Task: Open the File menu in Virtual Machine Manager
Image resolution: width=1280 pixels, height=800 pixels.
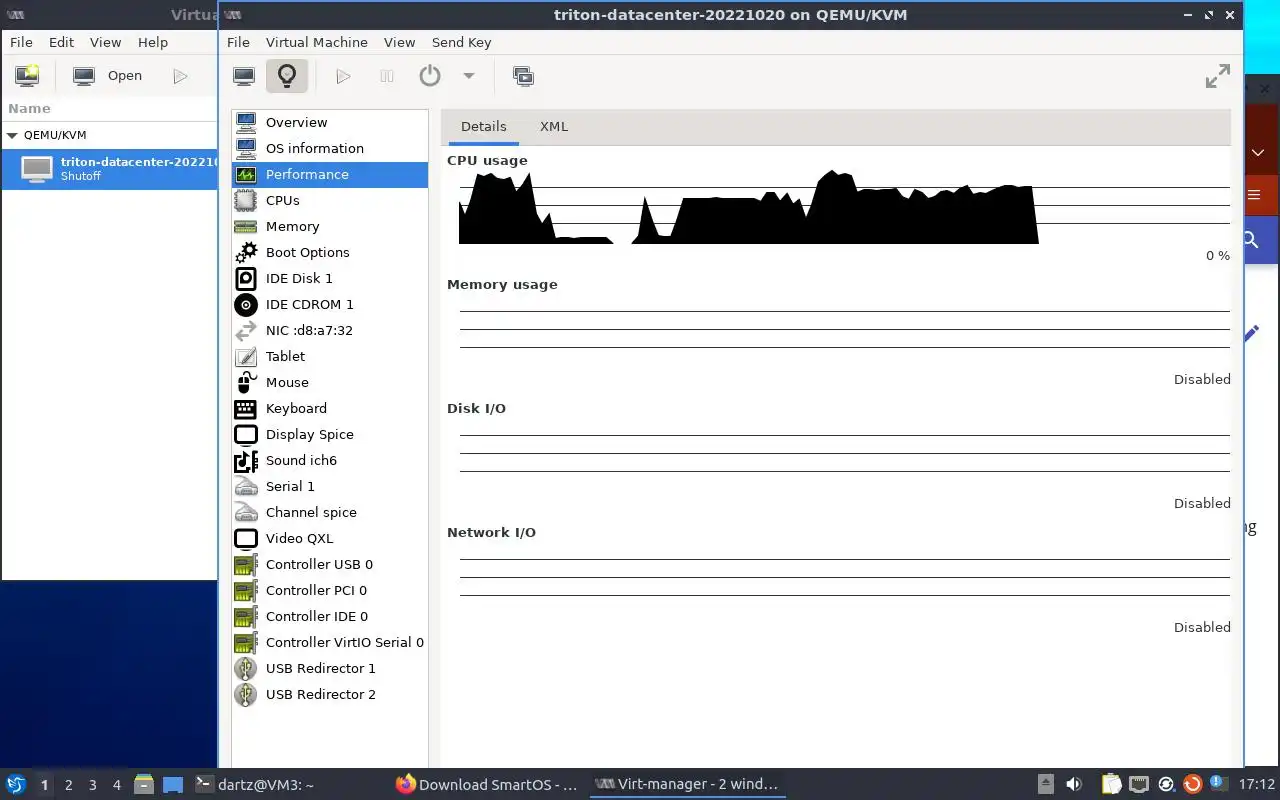Action: point(21,42)
